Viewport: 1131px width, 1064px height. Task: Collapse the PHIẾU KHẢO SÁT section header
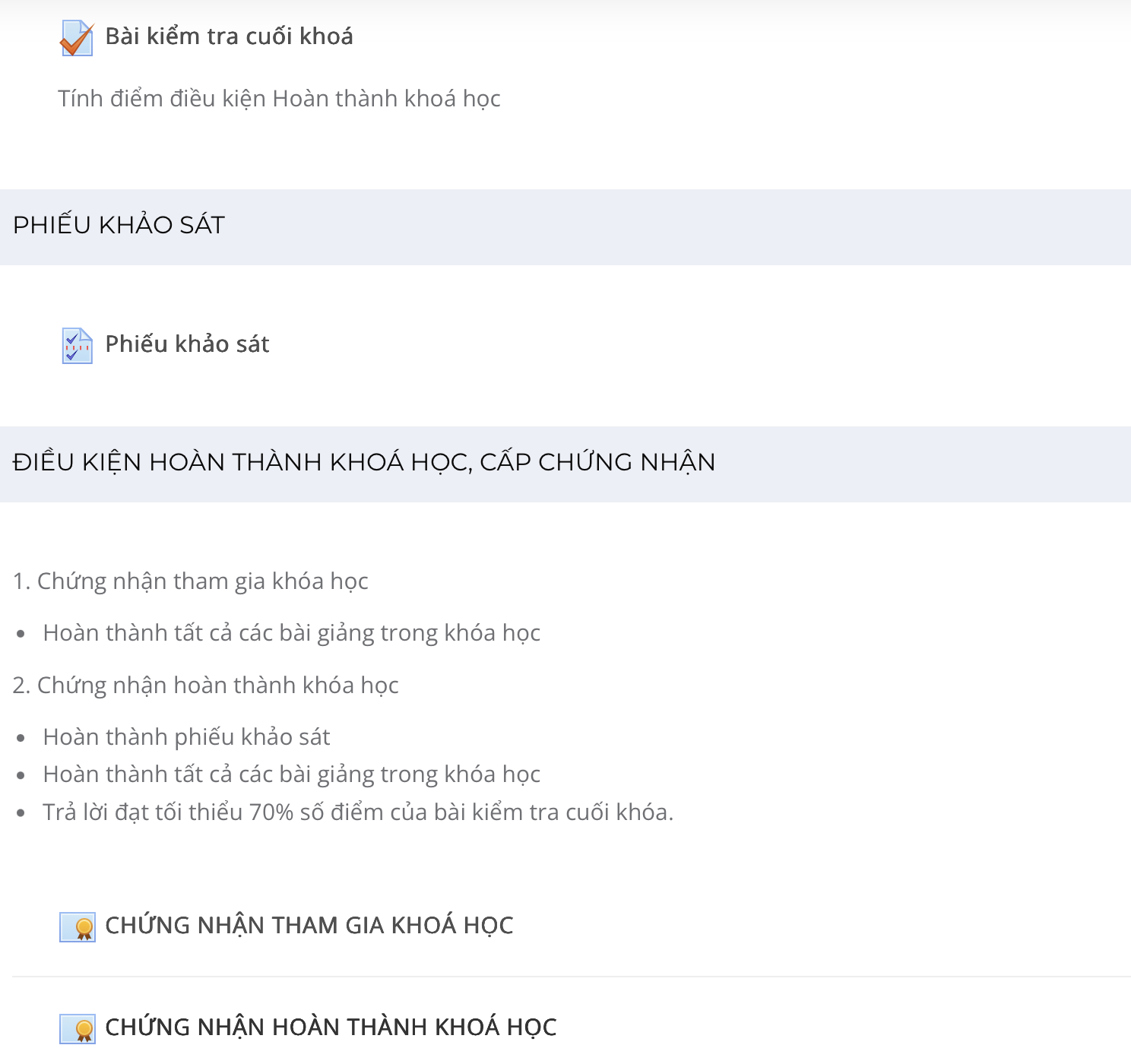(x=565, y=226)
